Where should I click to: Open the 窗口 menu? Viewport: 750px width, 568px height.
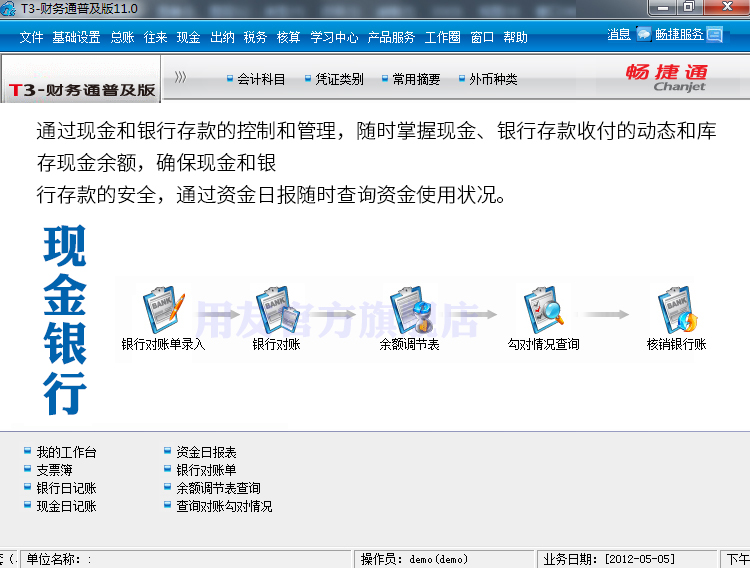[x=482, y=37]
